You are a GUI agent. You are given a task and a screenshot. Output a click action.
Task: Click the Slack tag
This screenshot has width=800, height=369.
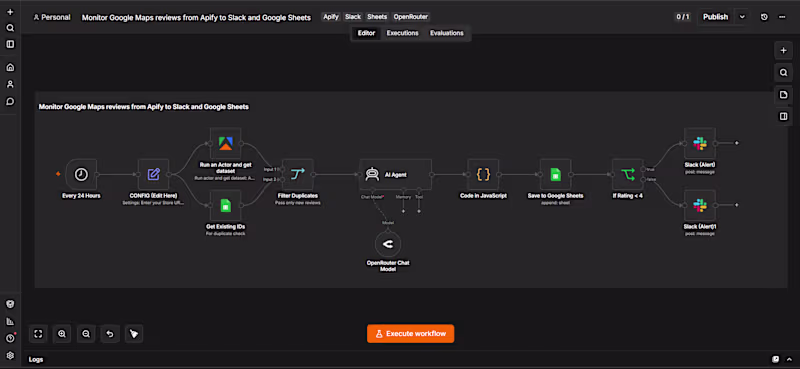pyautogui.click(x=353, y=17)
